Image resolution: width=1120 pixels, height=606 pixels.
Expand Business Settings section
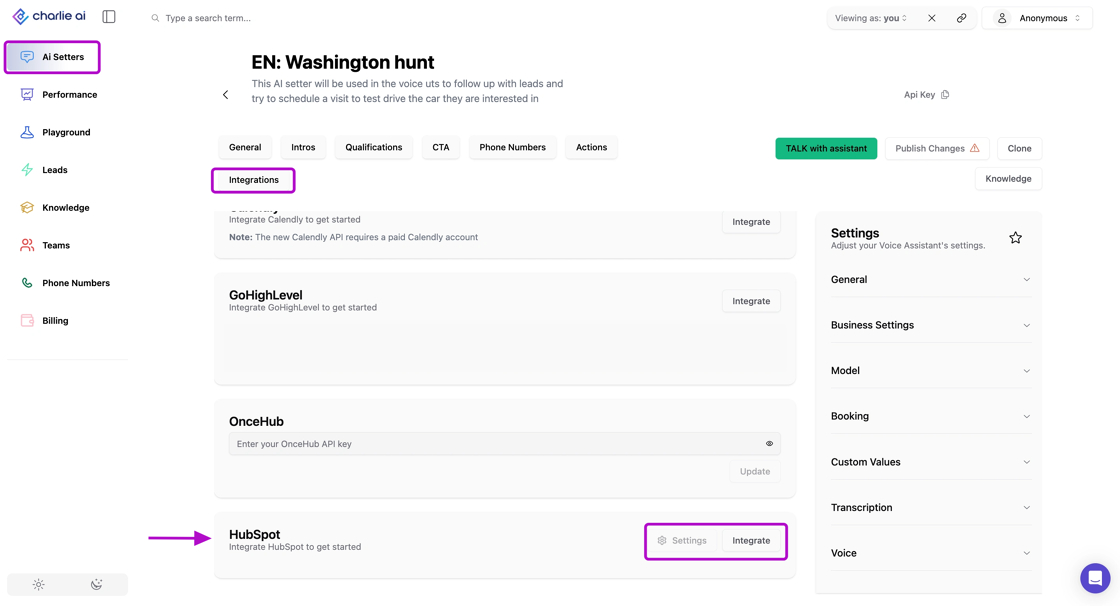[931, 325]
